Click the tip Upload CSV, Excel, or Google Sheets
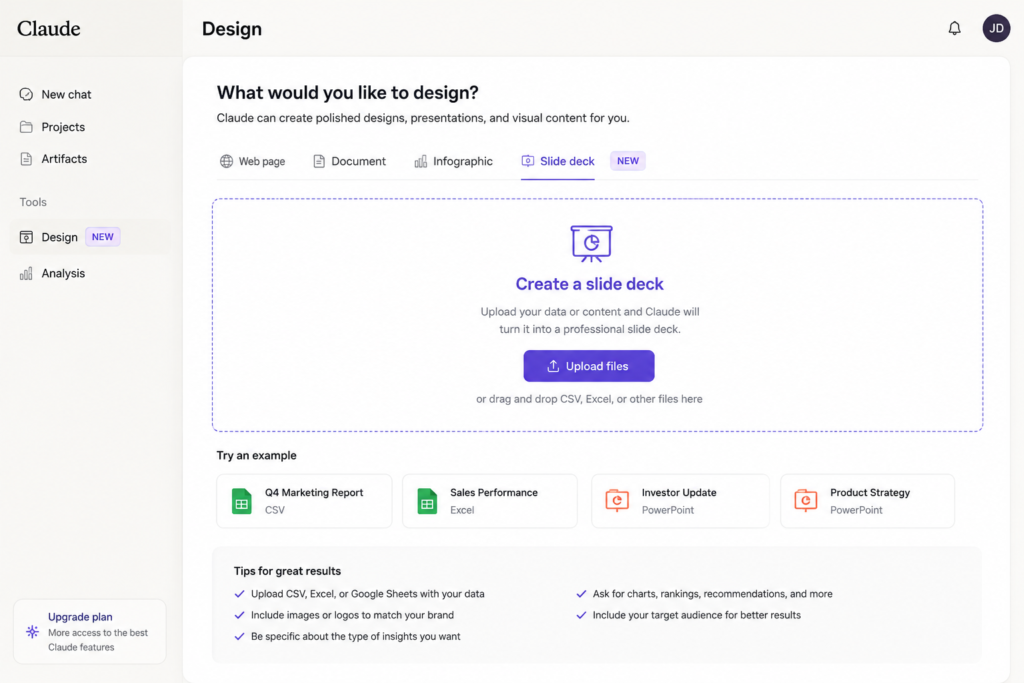The height and width of the screenshot is (683, 1024). [368, 594]
